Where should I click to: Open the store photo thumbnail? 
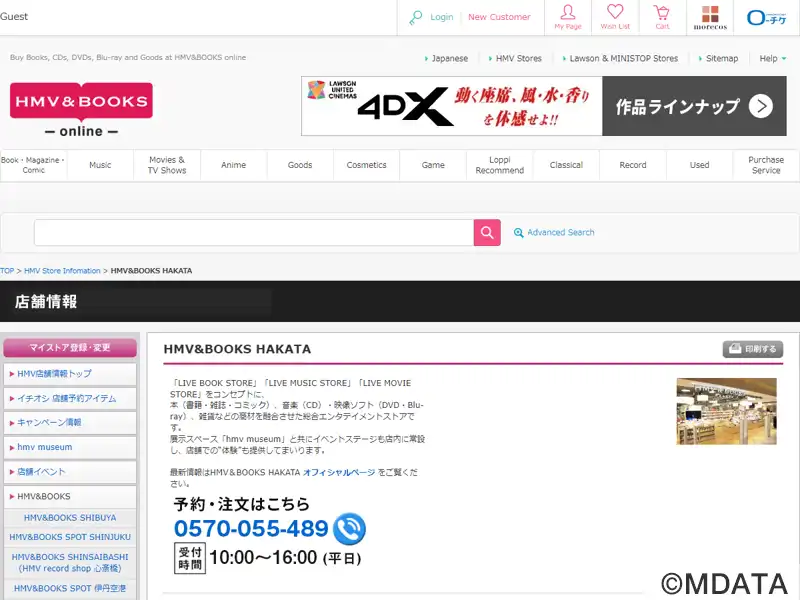727,411
